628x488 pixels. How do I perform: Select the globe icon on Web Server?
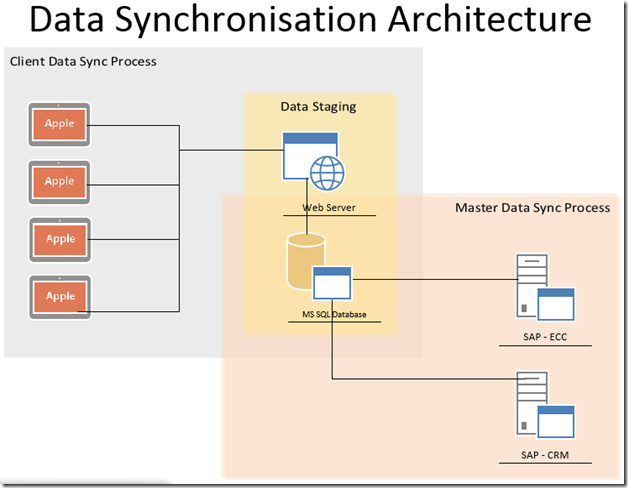(326, 174)
